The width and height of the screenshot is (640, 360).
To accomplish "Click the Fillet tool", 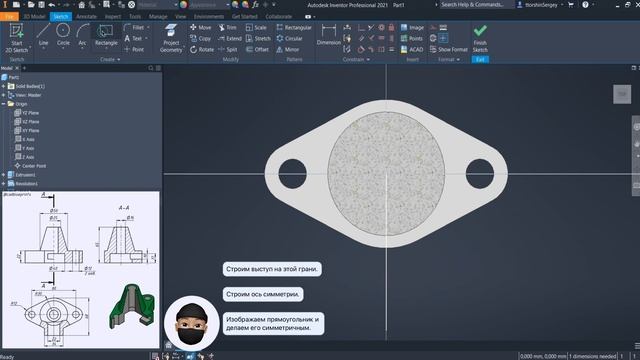I will tap(135, 27).
